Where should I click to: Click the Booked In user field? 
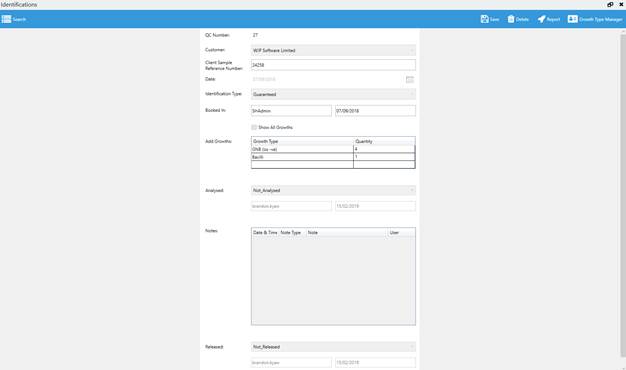coord(291,111)
